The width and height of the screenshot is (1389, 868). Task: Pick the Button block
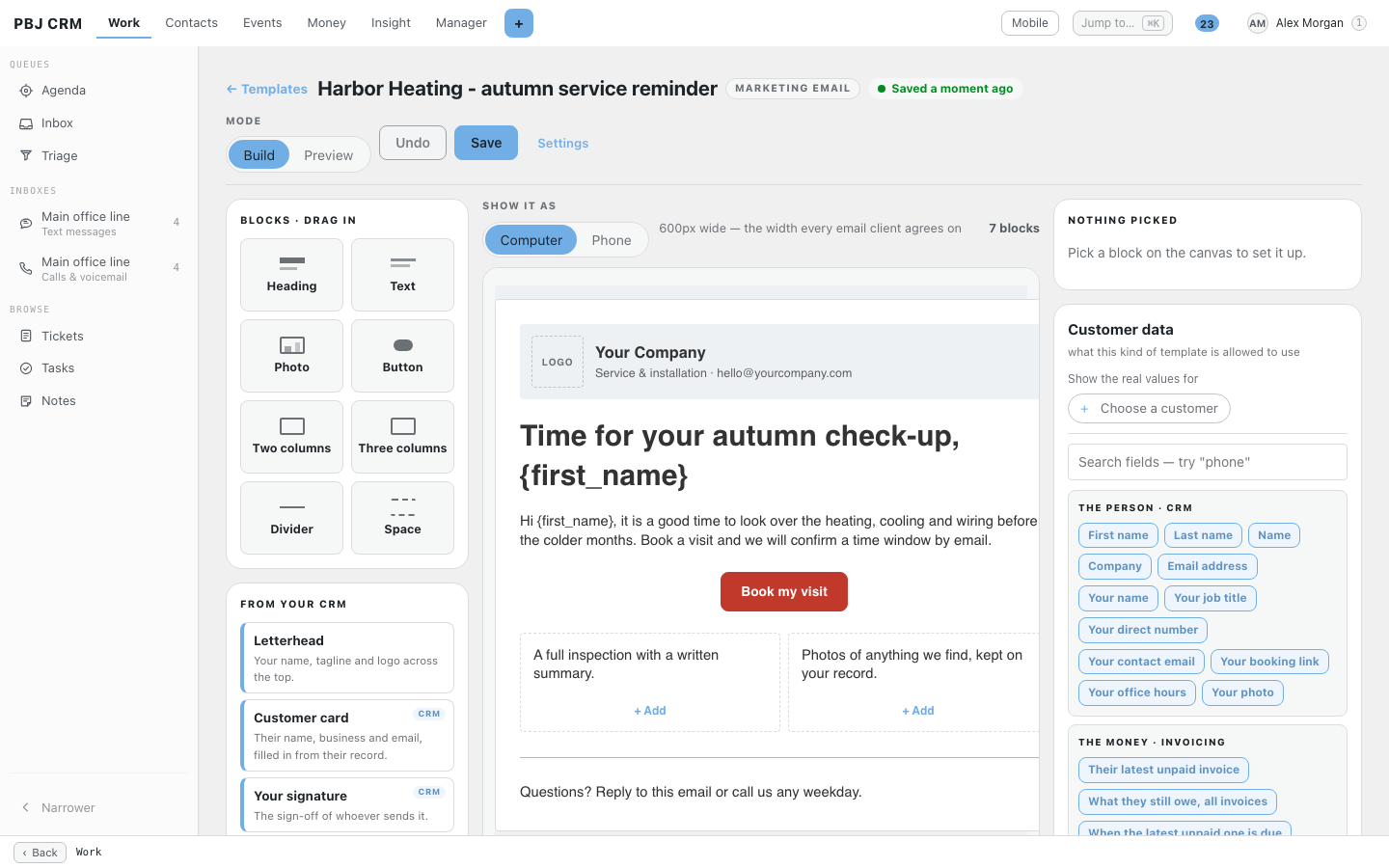[x=402, y=356]
